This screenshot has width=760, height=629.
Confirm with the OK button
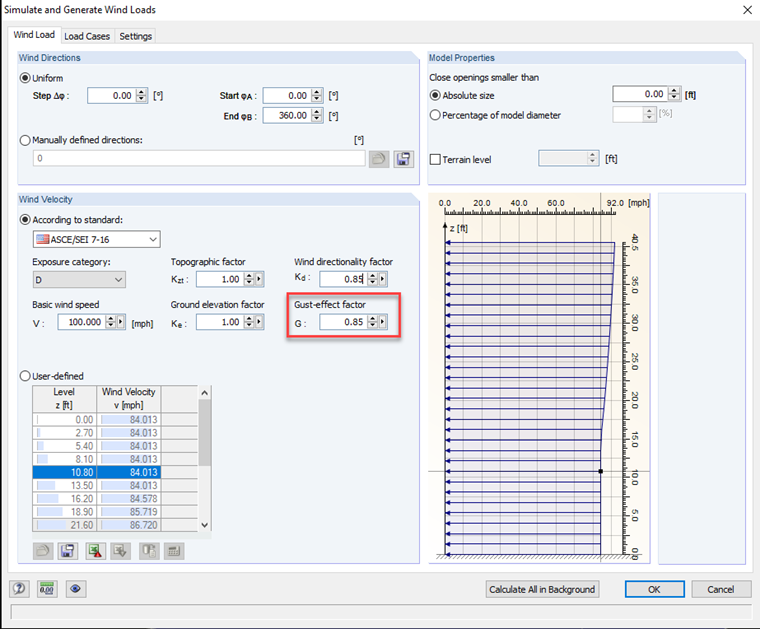pos(654,589)
